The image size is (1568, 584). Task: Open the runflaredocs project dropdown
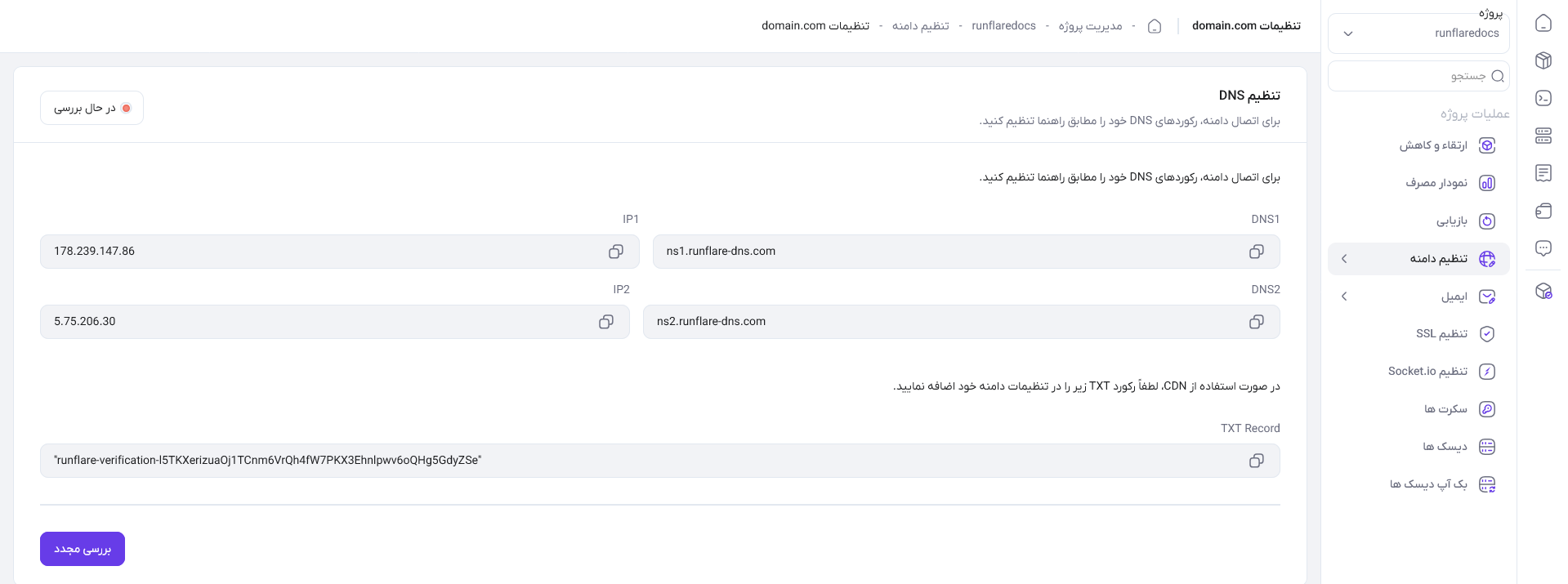tap(1418, 33)
